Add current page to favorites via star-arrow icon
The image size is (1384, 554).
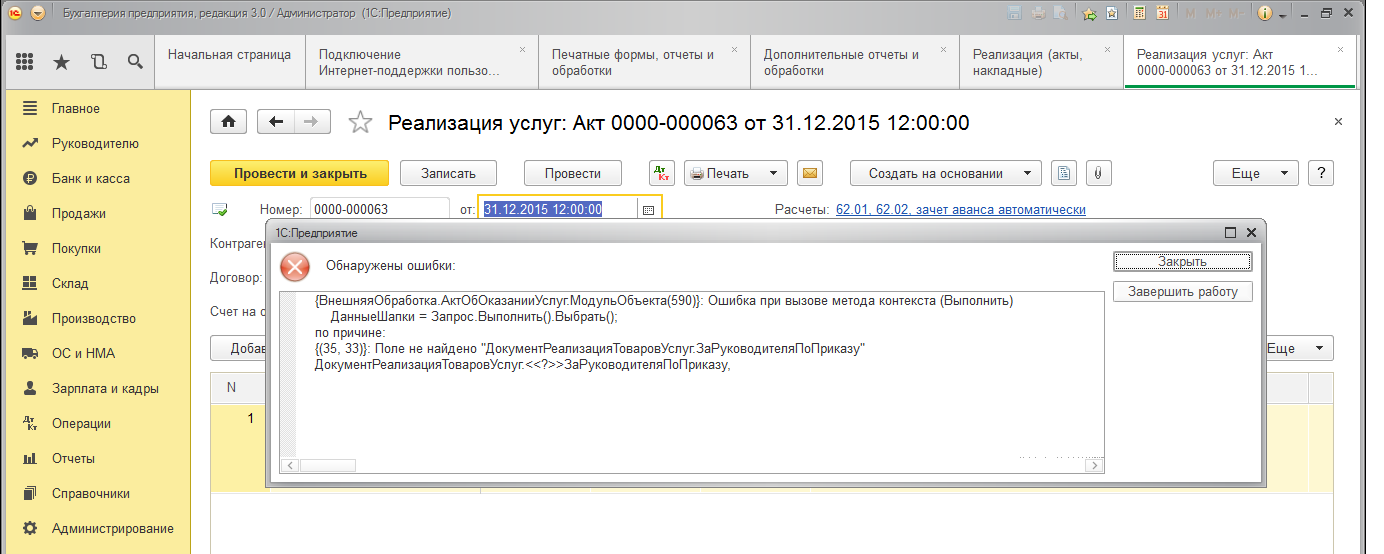tap(1089, 14)
